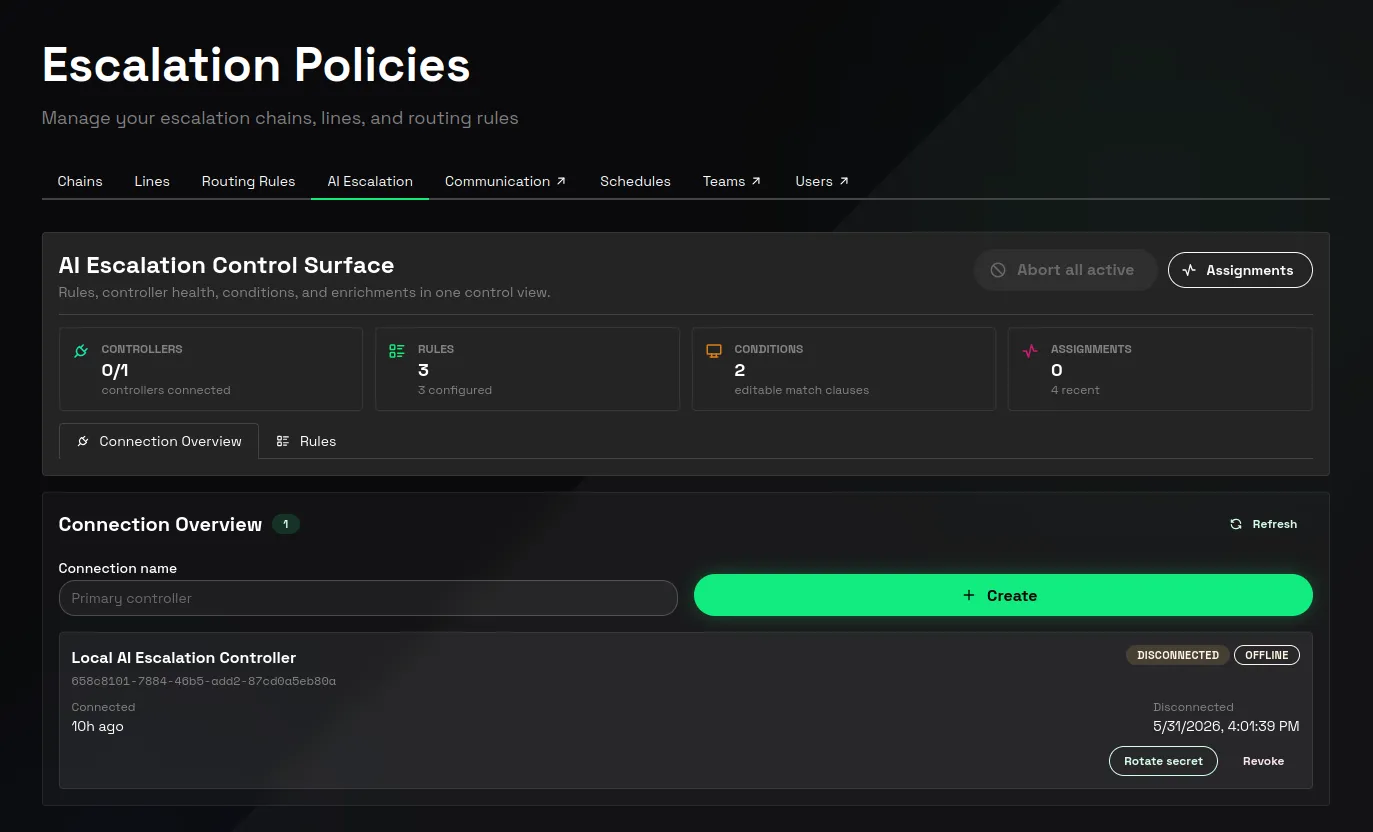1373x832 pixels.
Task: Open the Chains tab
Action: coord(80,181)
